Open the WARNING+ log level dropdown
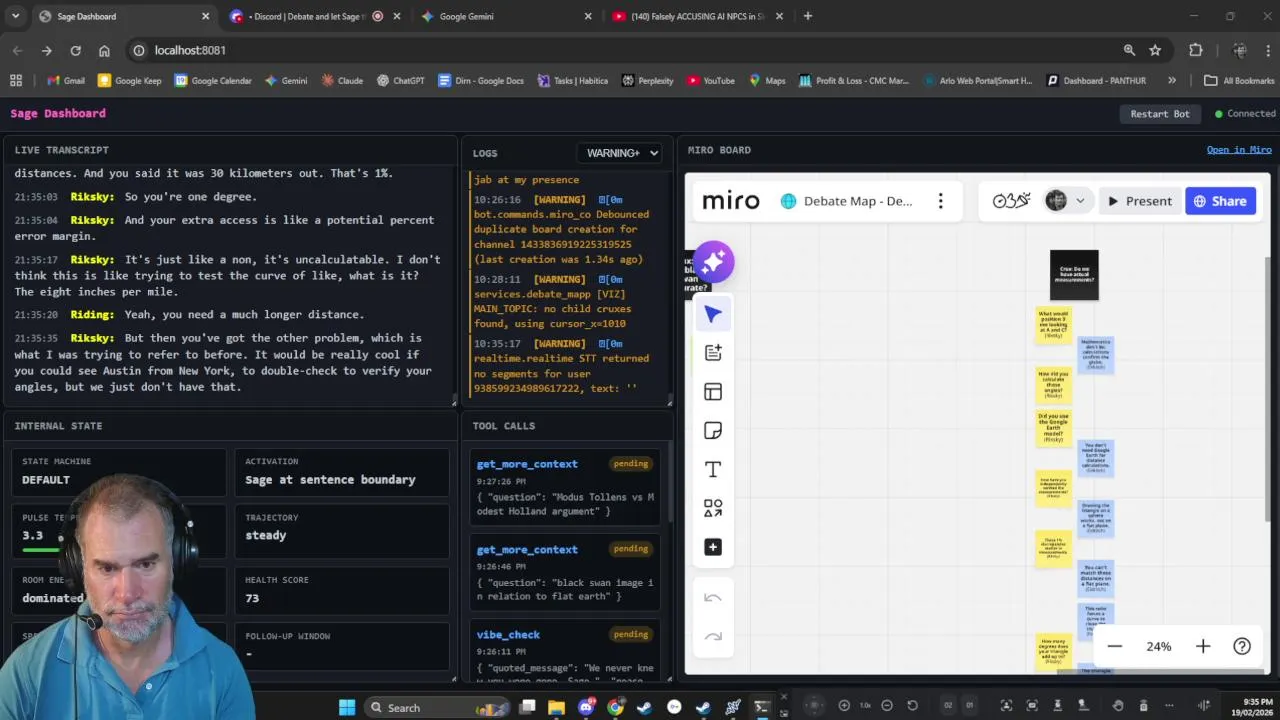This screenshot has height=720, width=1280. coord(621,153)
